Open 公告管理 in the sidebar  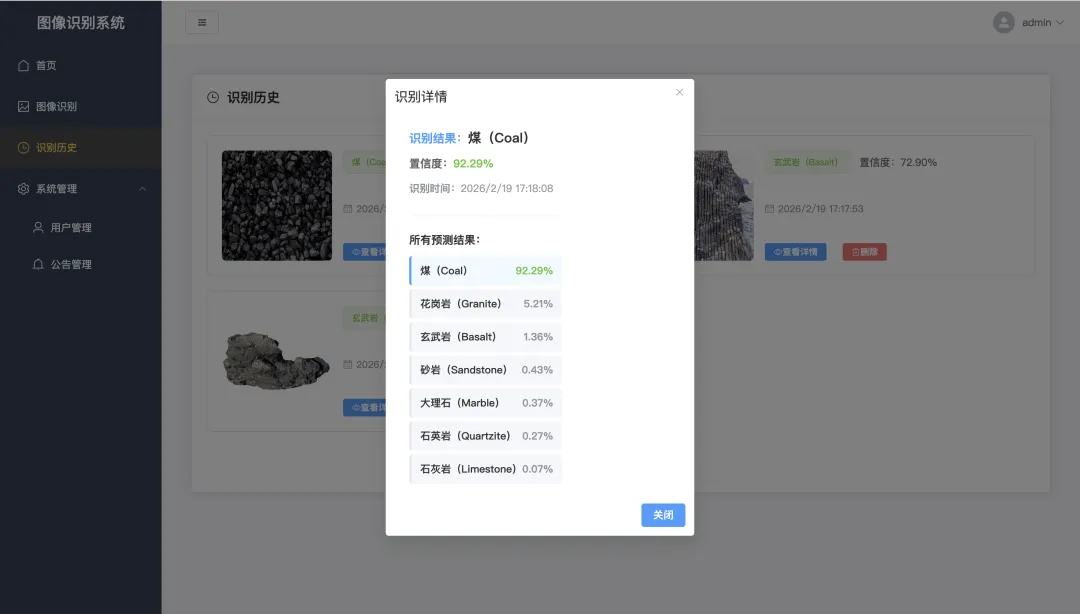click(x=81, y=265)
